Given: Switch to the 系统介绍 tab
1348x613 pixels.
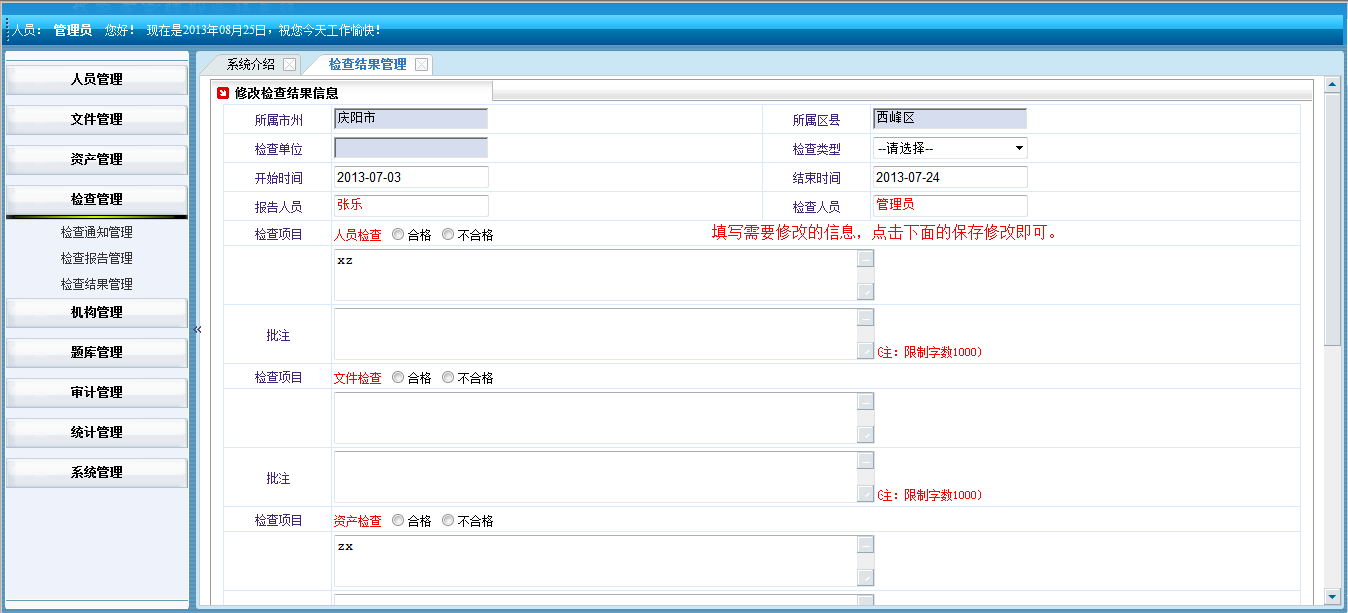Looking at the screenshot, I should click(250, 64).
